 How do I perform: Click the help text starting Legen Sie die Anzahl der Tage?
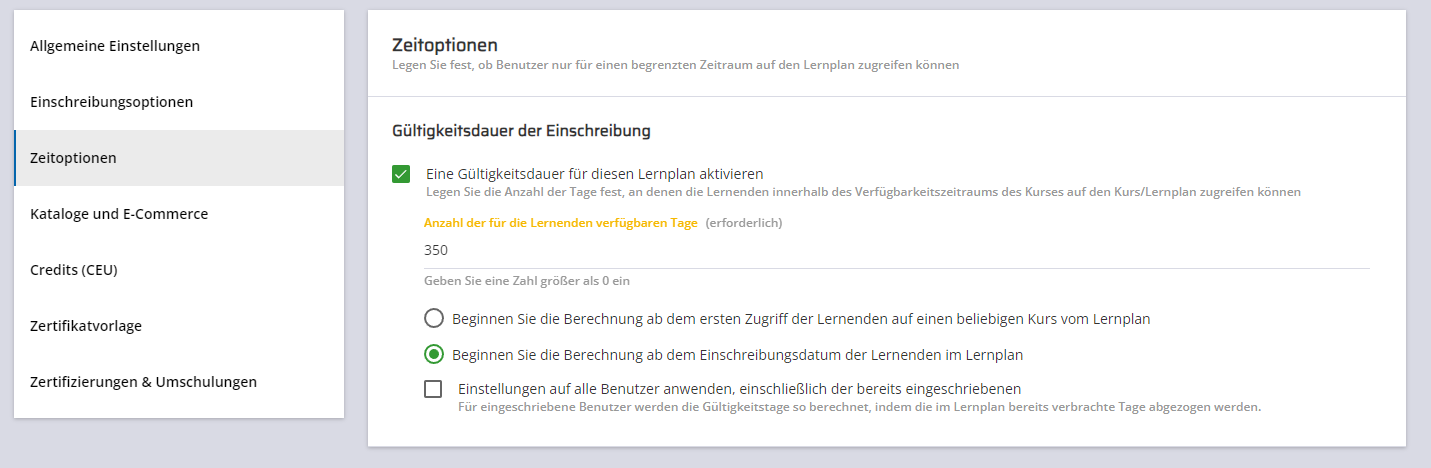pos(863,191)
